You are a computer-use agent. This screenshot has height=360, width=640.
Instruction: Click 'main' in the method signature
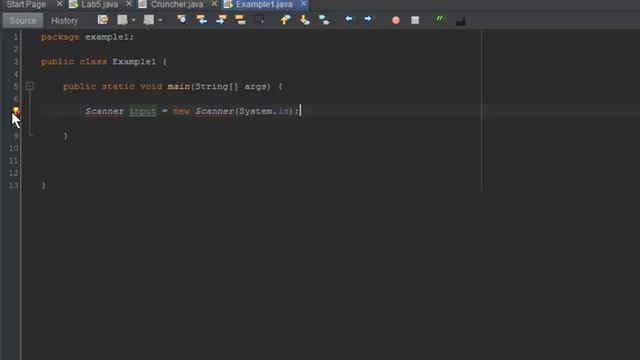[179, 87]
